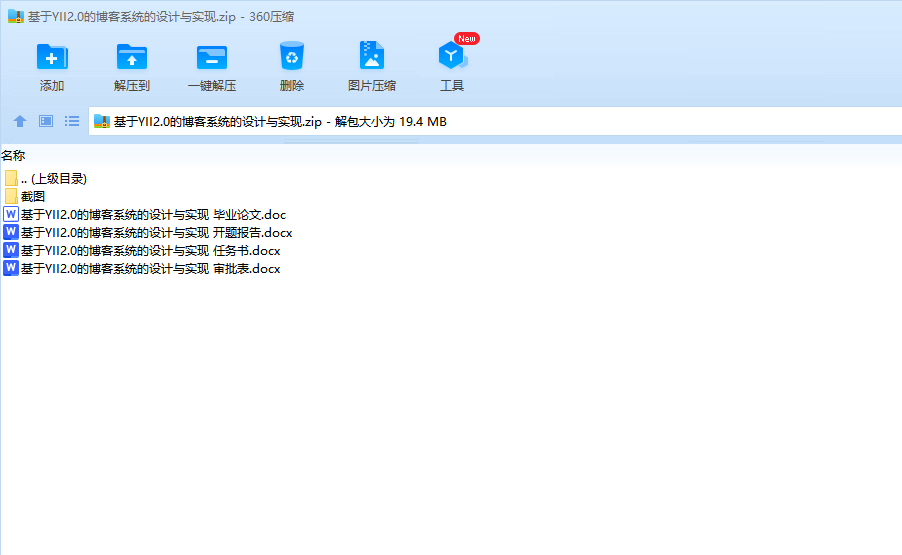
Task: Click the Word icon of 任务书.docx
Action: (x=11, y=250)
